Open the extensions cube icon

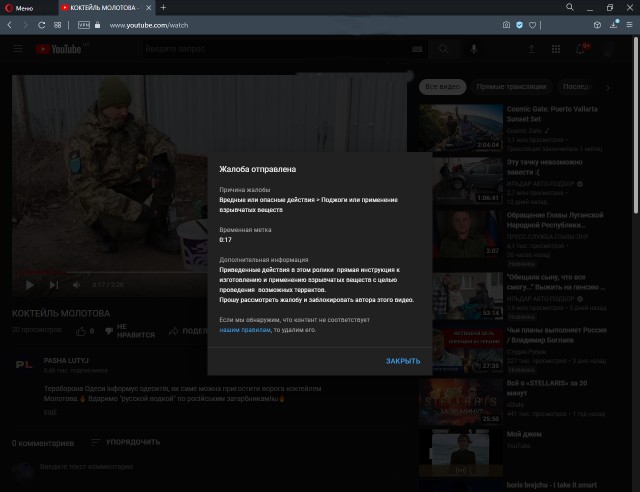597,25
